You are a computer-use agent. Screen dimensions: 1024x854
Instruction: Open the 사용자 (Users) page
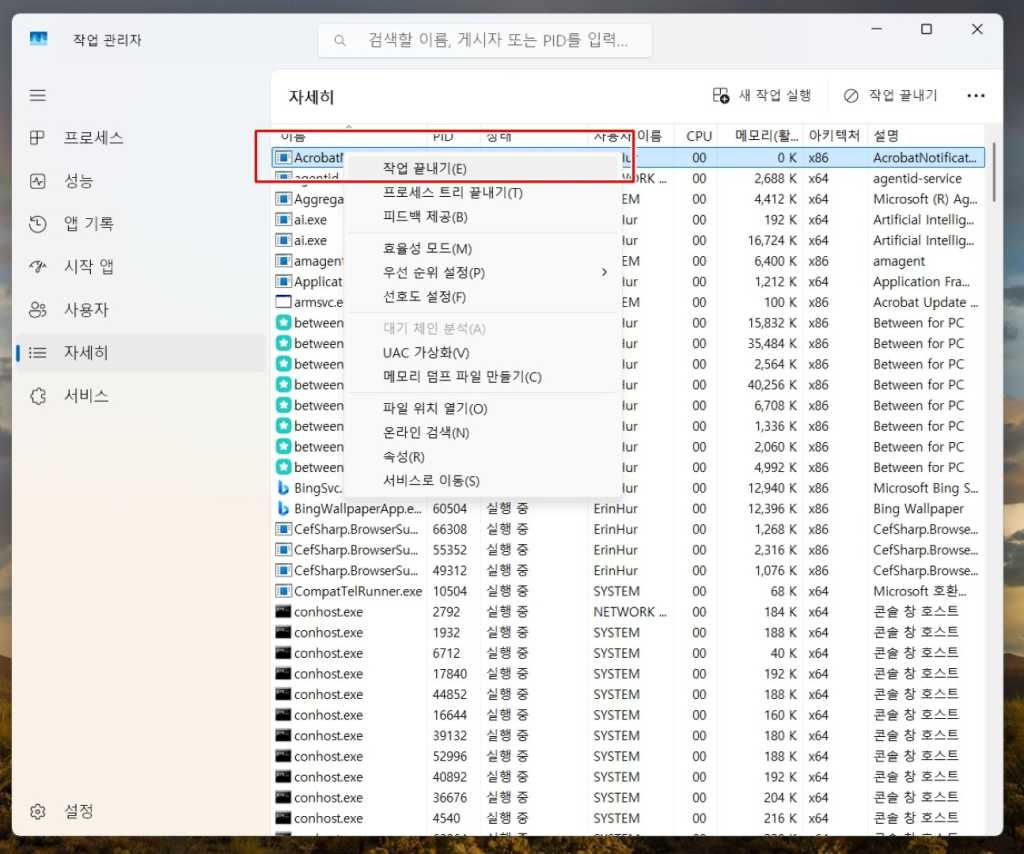(87, 309)
